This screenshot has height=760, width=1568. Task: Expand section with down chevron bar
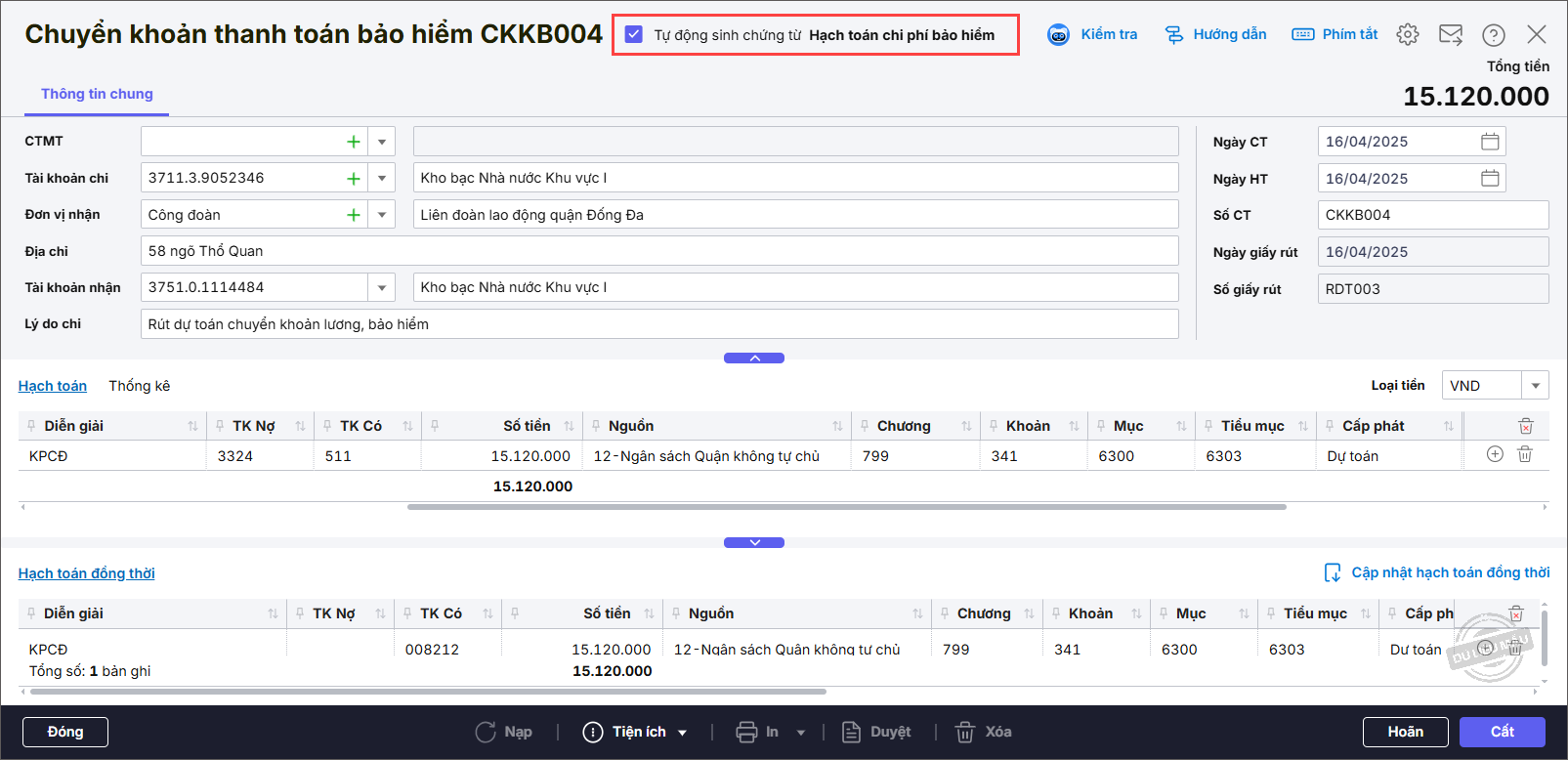(x=754, y=542)
